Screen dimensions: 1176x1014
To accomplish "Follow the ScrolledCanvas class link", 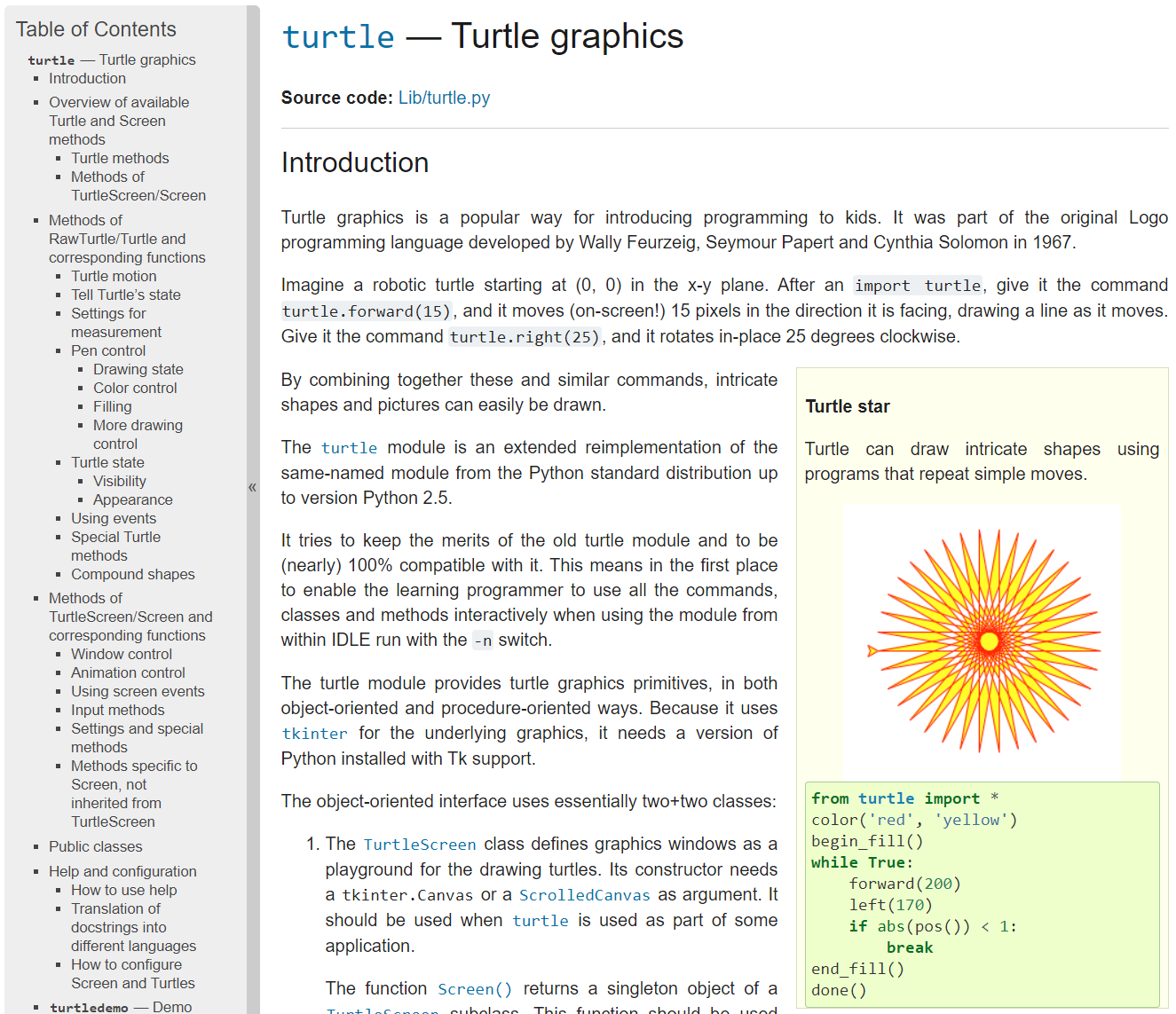I will (x=584, y=895).
